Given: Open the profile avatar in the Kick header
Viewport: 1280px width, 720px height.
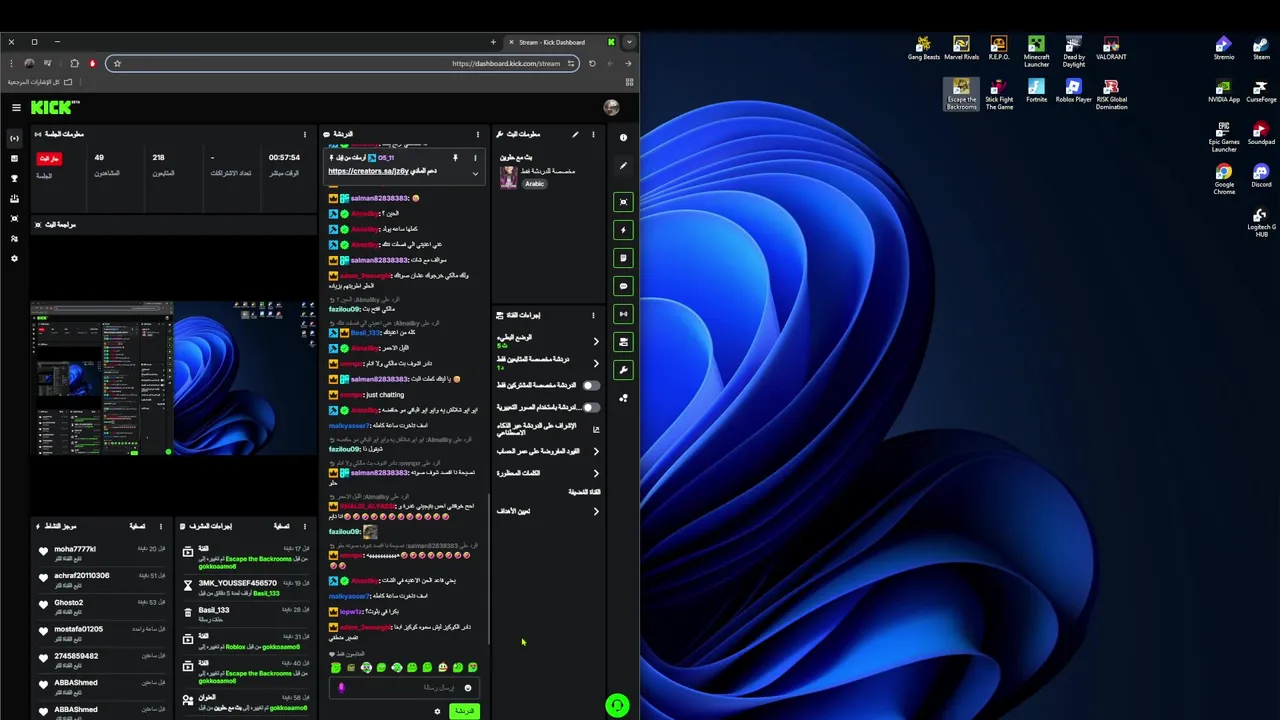Looking at the screenshot, I should click(611, 107).
